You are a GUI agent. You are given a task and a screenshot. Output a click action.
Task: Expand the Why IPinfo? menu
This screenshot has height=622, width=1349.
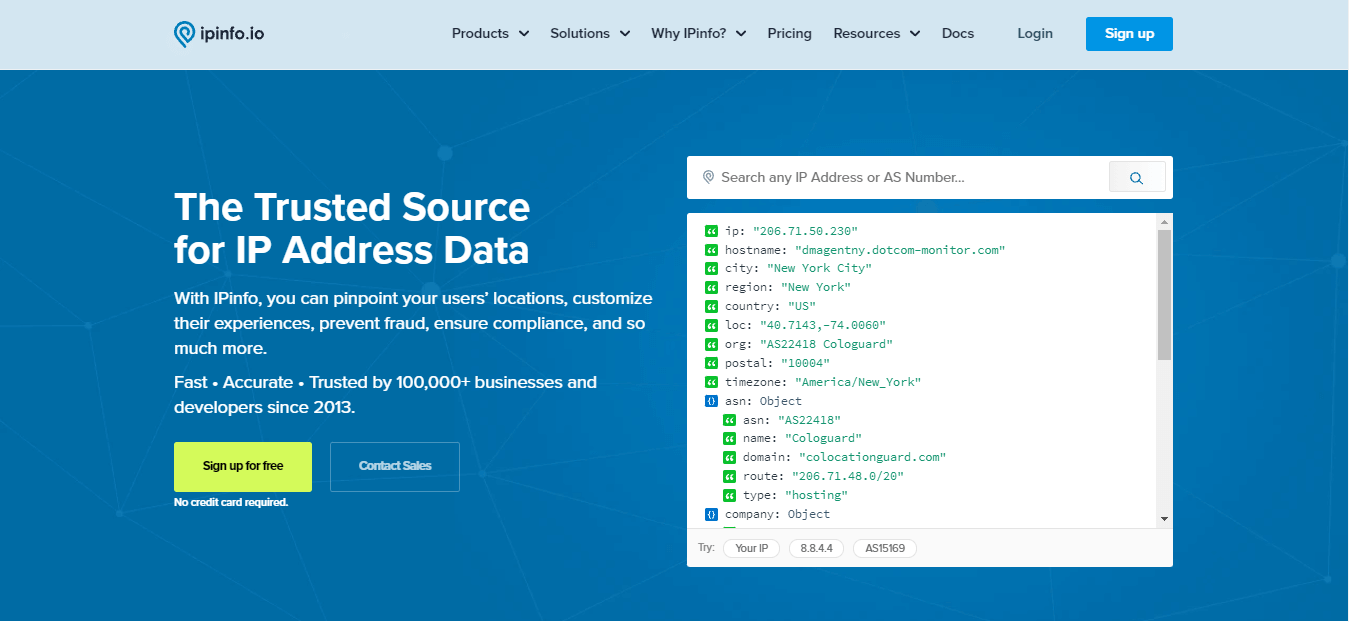point(699,34)
